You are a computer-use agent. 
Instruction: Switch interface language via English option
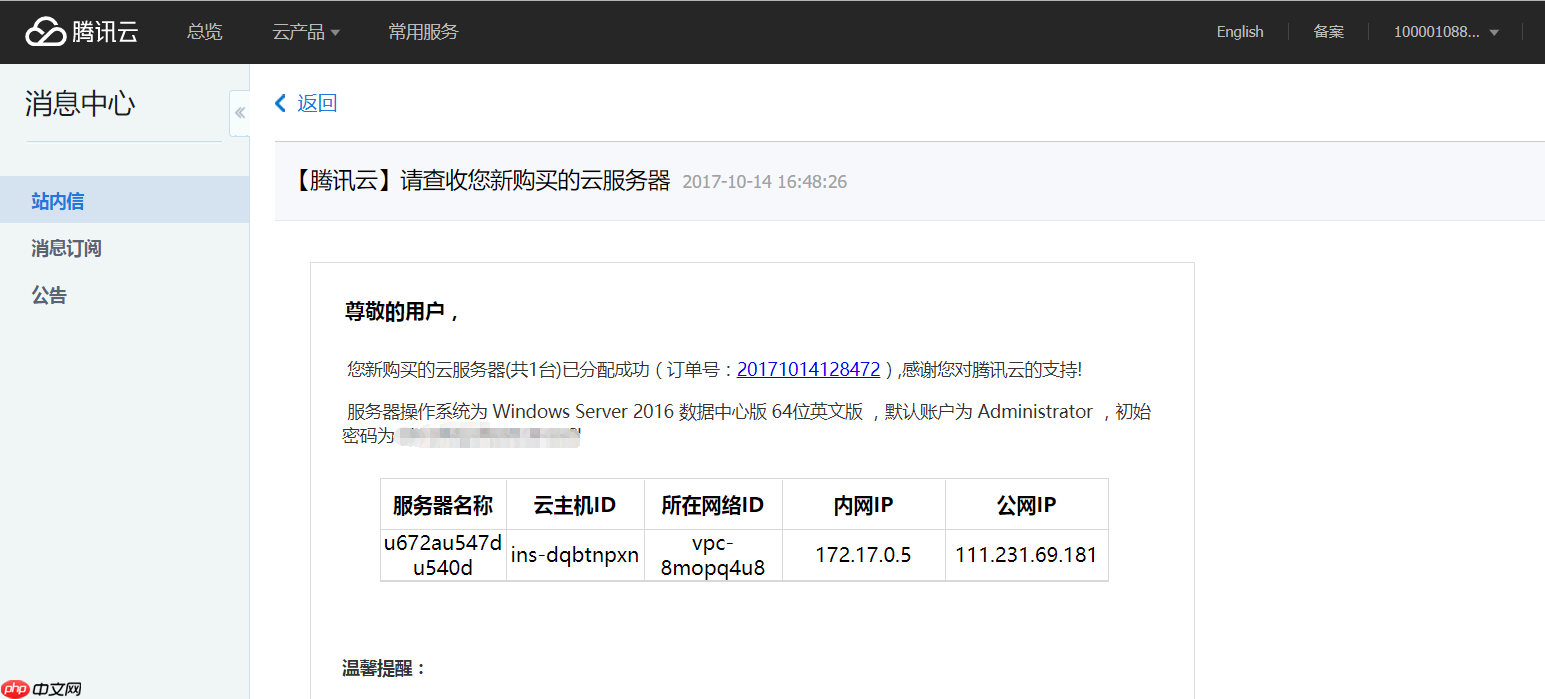[1239, 31]
